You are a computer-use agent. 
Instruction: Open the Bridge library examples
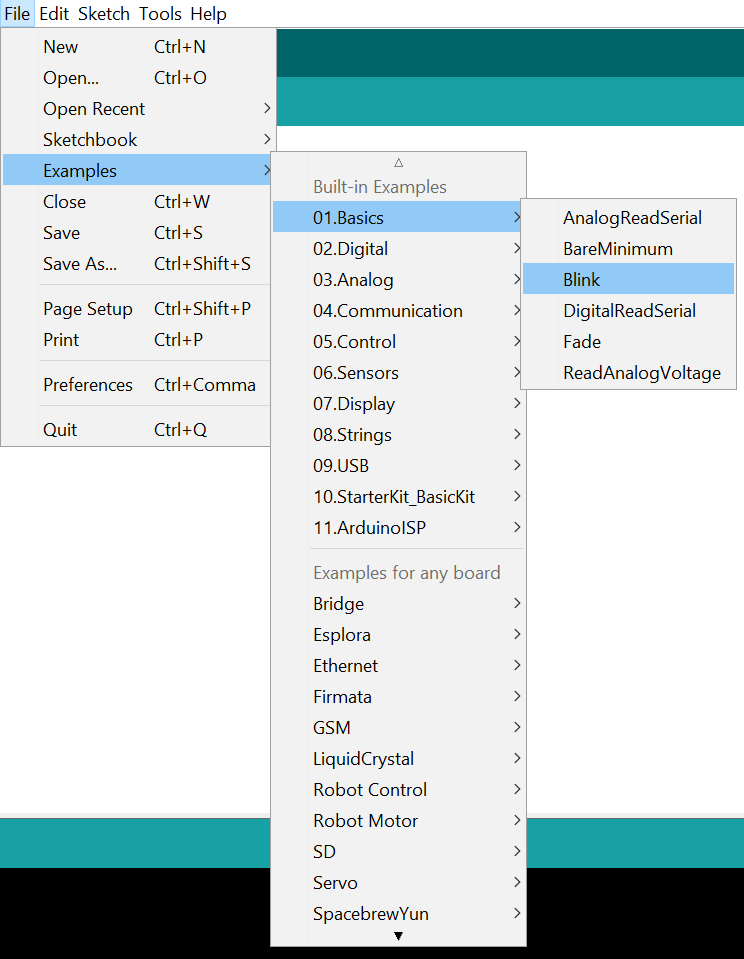[398, 604]
